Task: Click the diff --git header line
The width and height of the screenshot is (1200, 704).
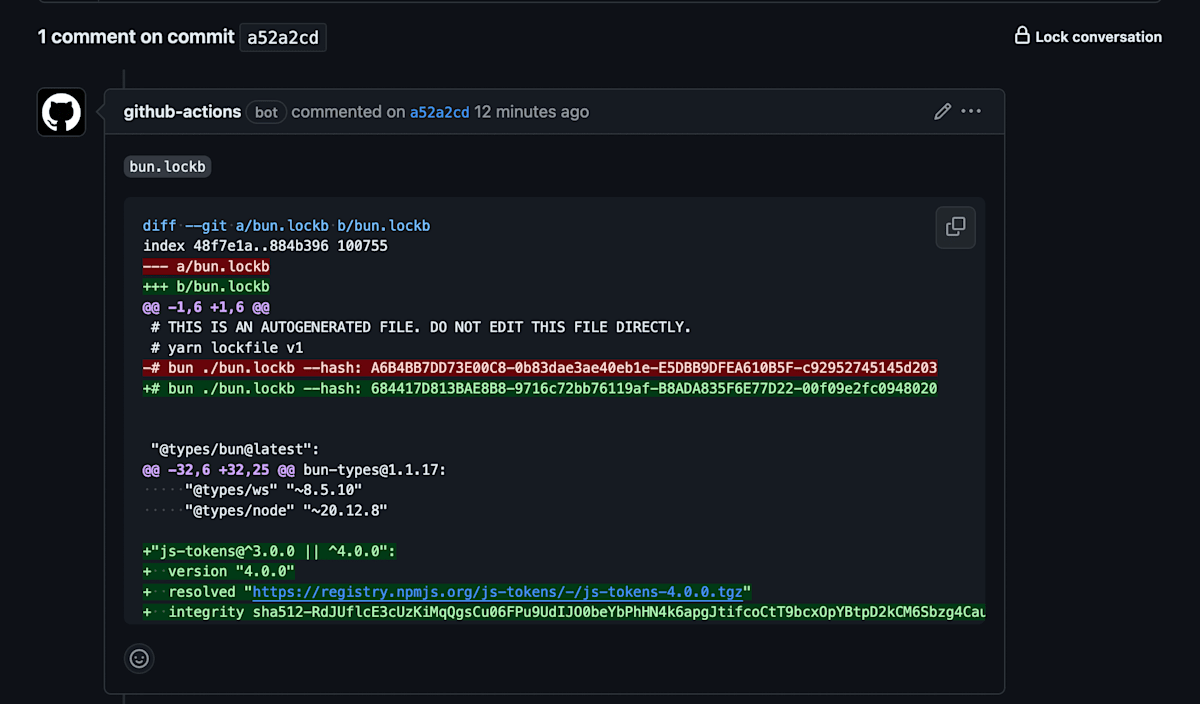Action: click(286, 226)
